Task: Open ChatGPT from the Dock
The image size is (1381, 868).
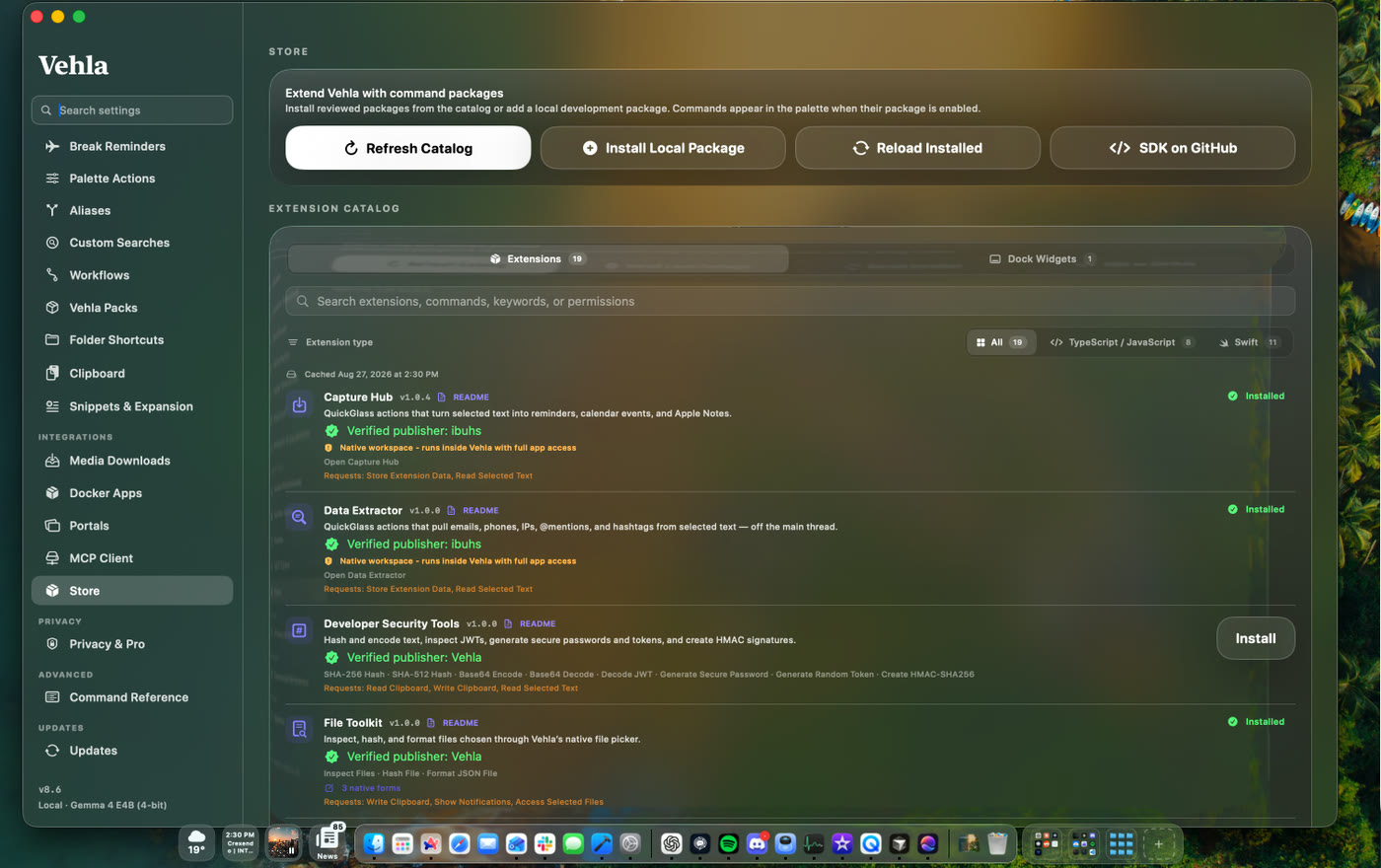Action: coord(671,843)
